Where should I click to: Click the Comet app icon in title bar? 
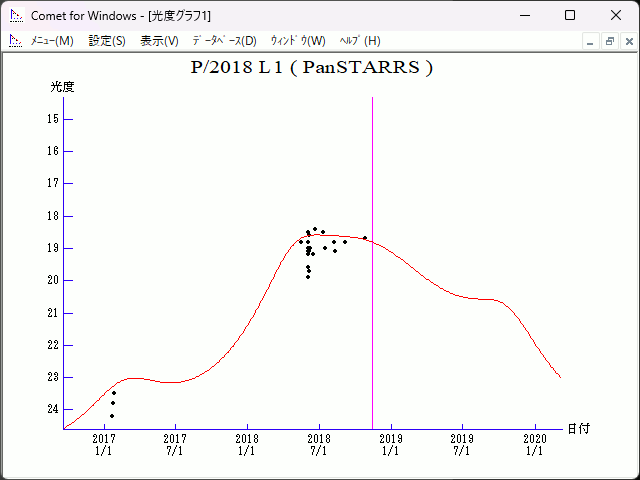[x=17, y=16]
